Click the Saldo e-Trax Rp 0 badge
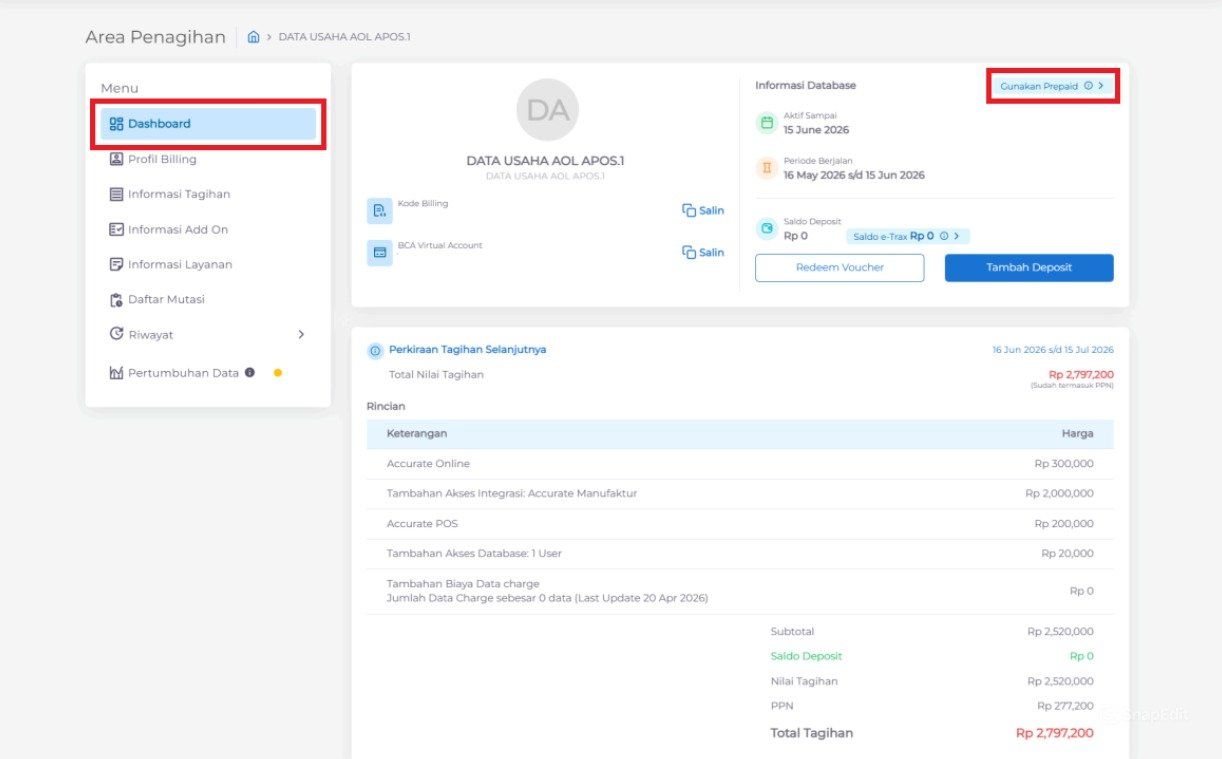1222x759 pixels. (x=908, y=236)
